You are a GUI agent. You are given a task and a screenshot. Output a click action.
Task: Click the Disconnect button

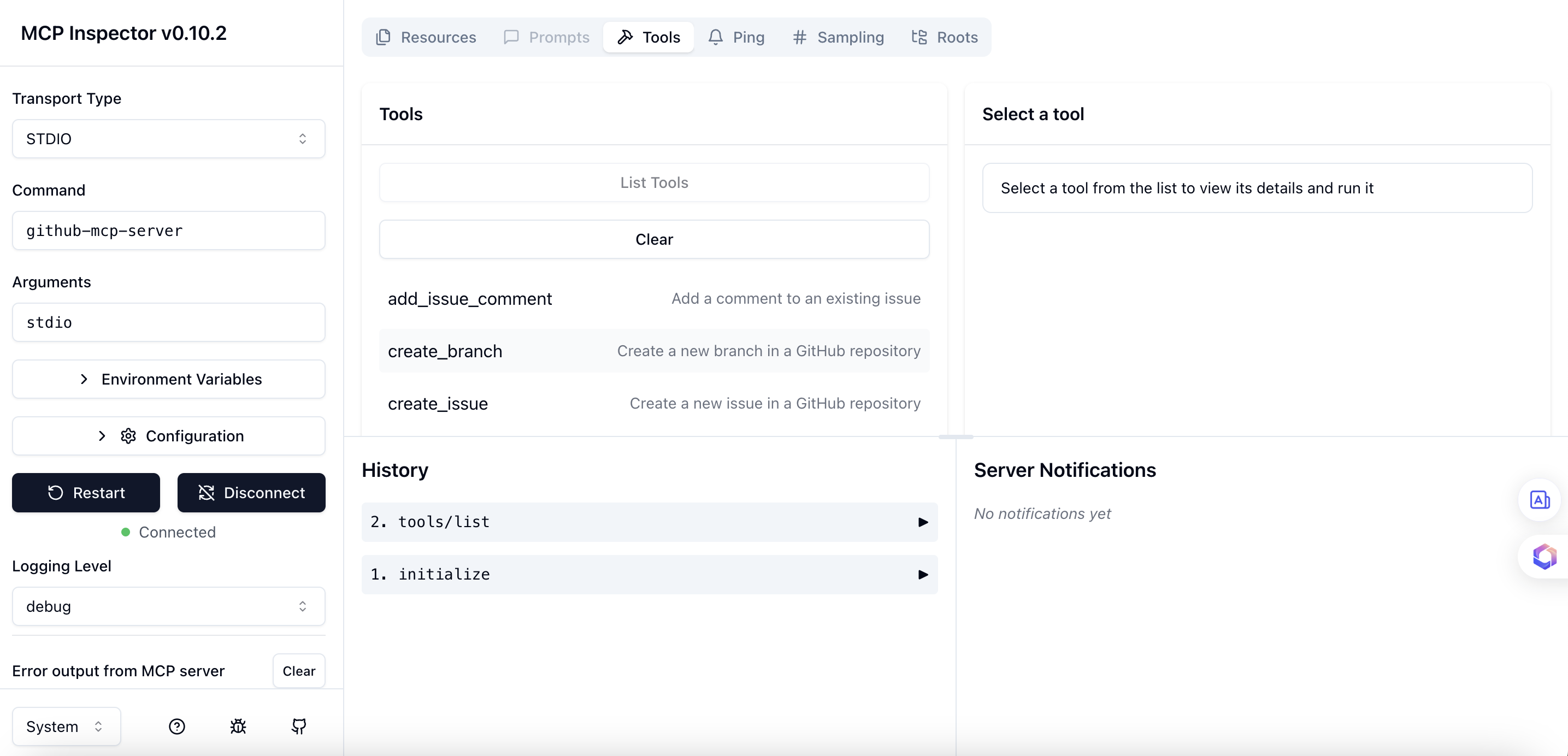click(251, 492)
